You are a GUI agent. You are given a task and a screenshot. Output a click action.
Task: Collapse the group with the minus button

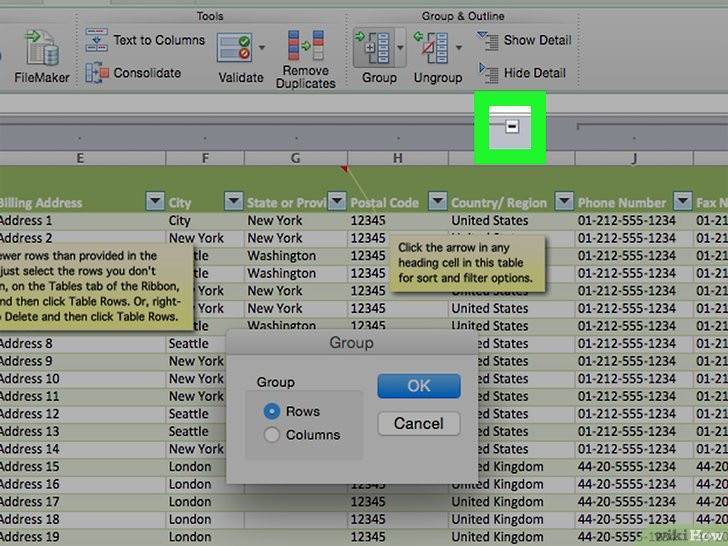[511, 127]
